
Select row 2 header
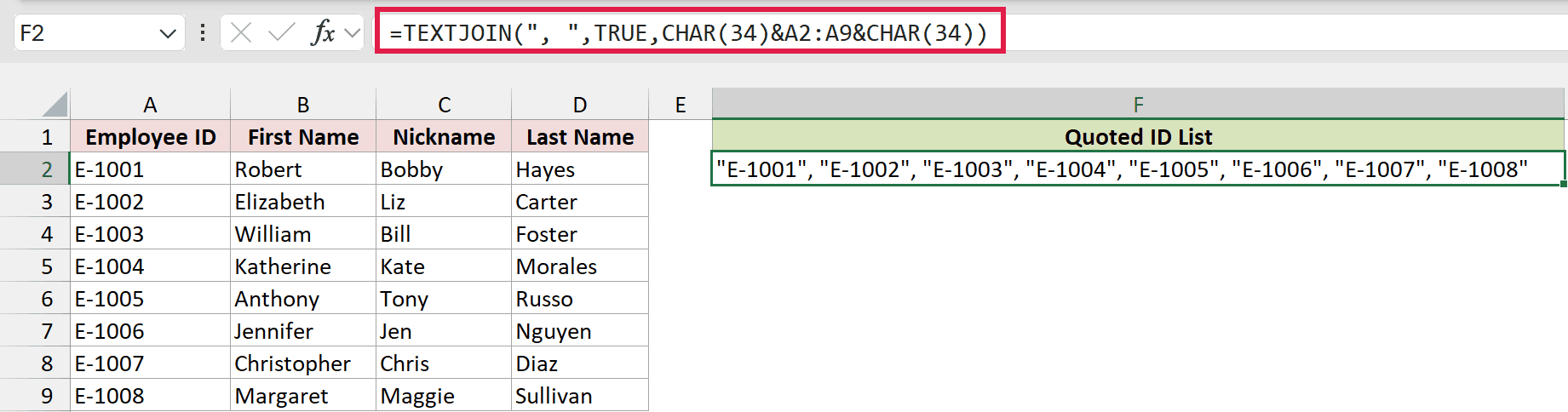(35, 169)
